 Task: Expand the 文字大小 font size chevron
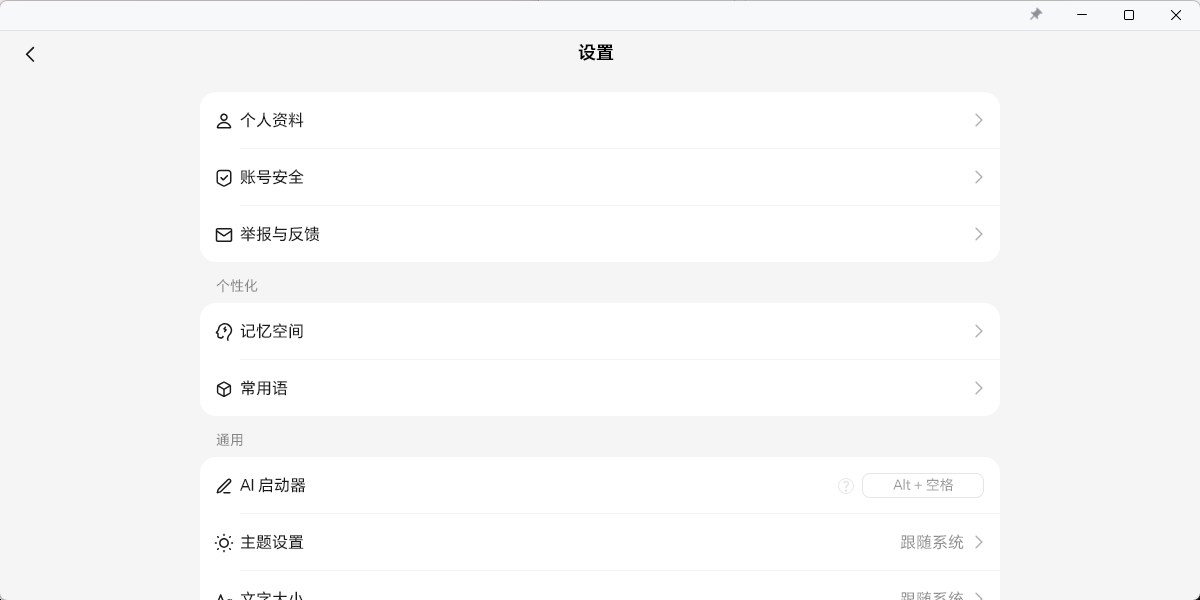coord(978,595)
